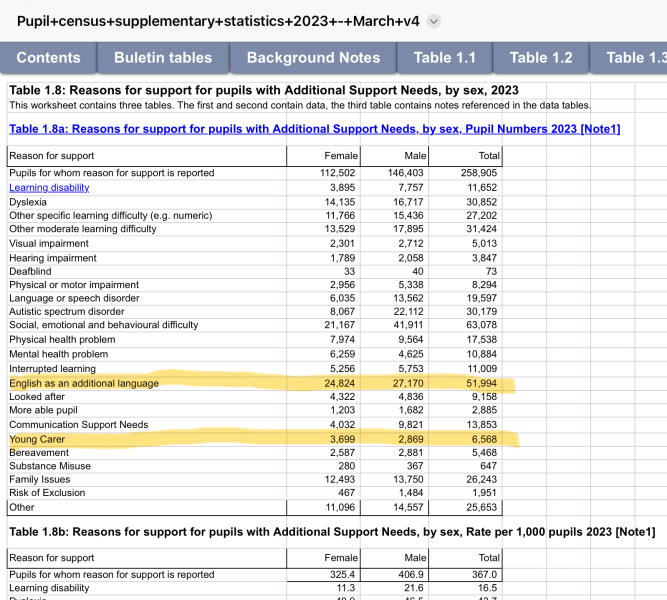Select the Dyslexia row label
This screenshot has height=600, width=667.
coord(28,202)
